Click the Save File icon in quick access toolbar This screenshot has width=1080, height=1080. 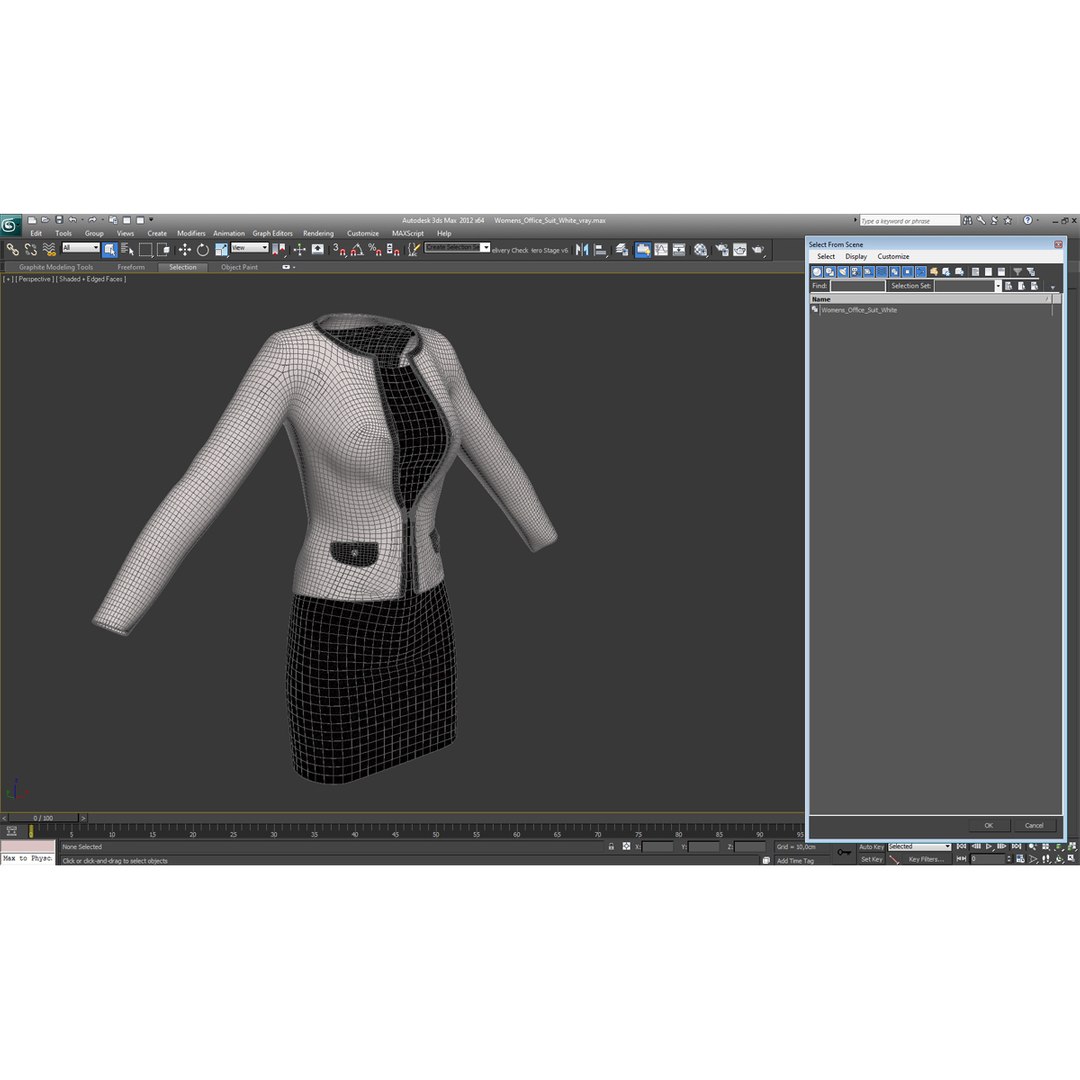click(59, 220)
